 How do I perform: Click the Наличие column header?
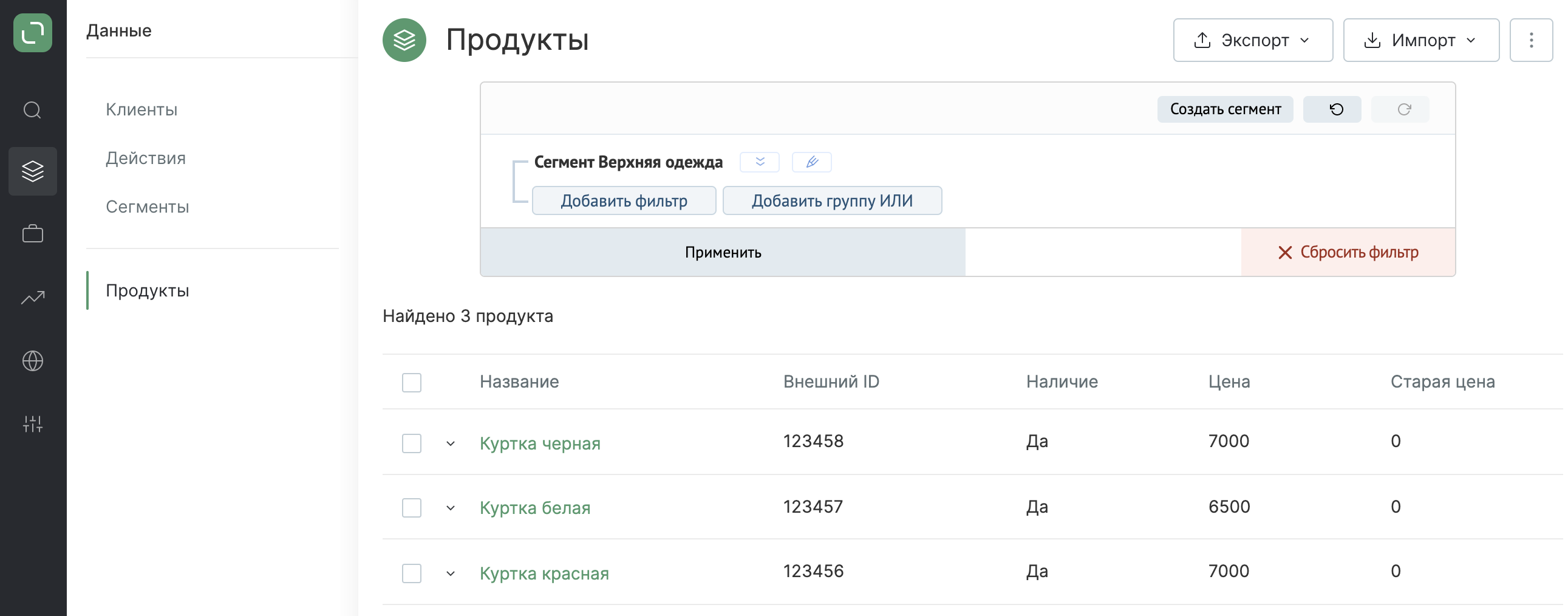[1062, 382]
